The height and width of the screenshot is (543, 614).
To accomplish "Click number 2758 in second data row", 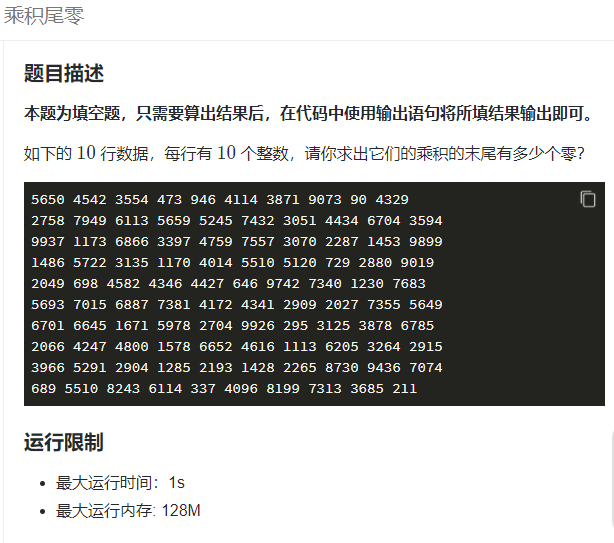I will coord(48,221).
